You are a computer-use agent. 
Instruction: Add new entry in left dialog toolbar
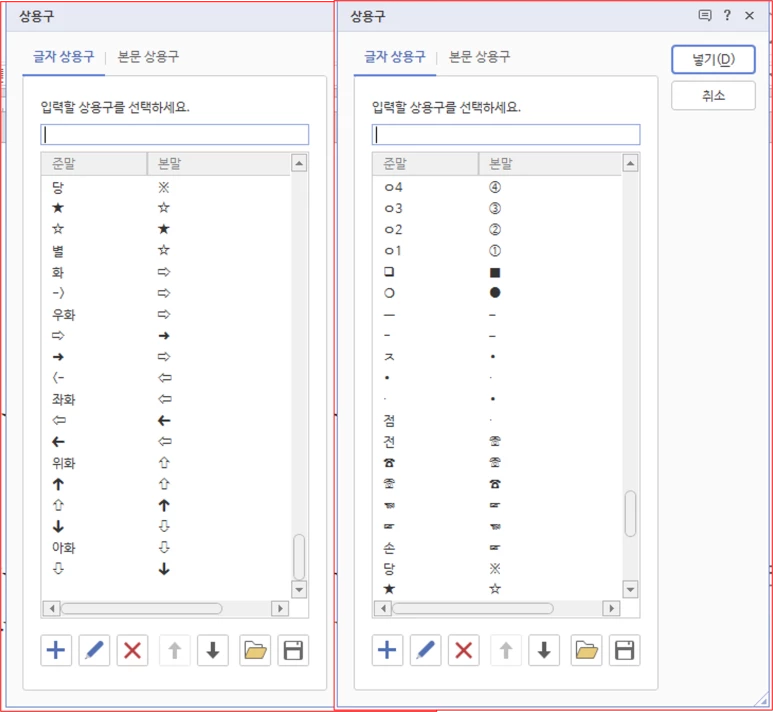point(56,650)
